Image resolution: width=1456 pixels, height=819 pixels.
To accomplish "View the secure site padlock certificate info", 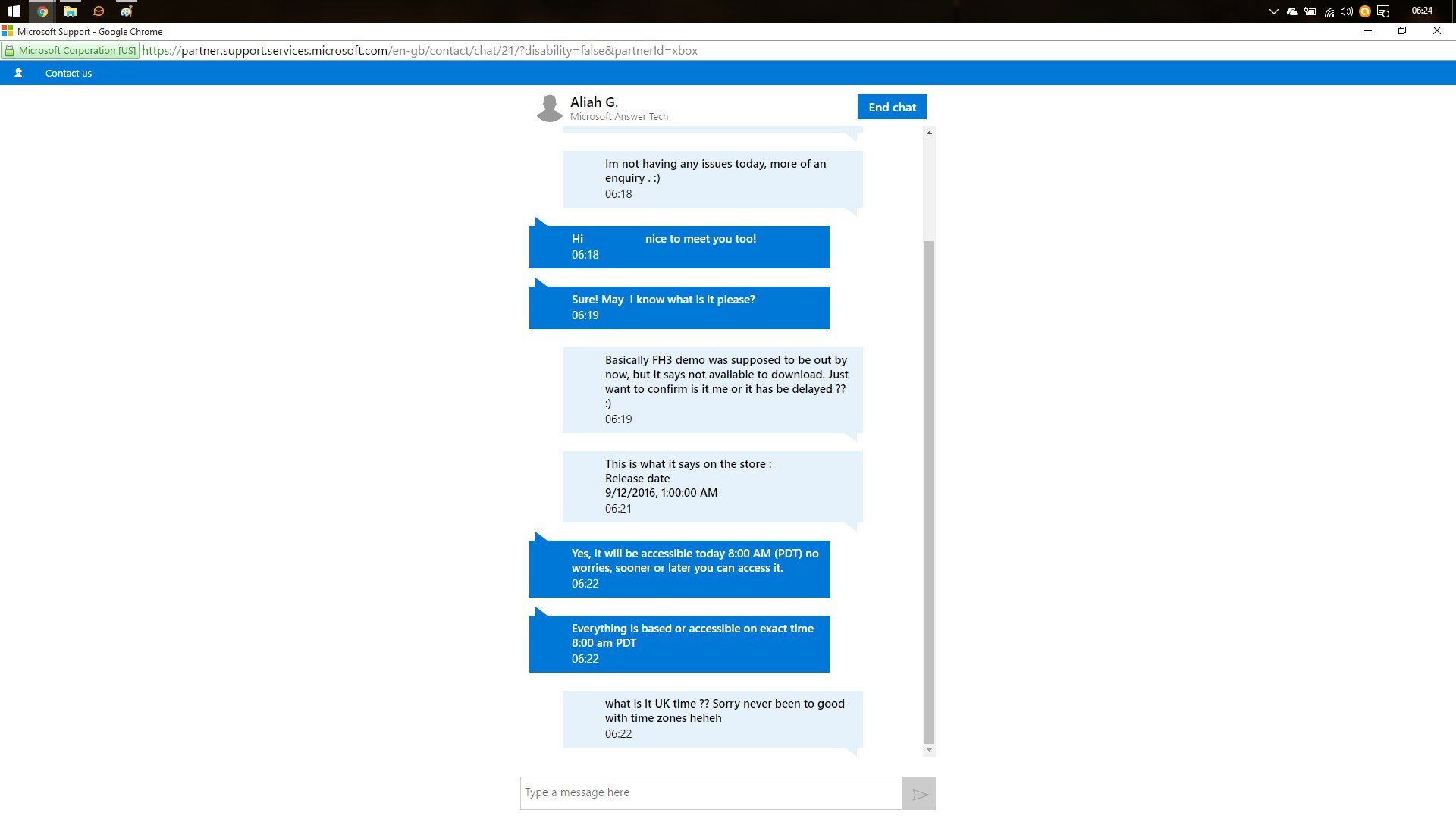I will [9, 51].
